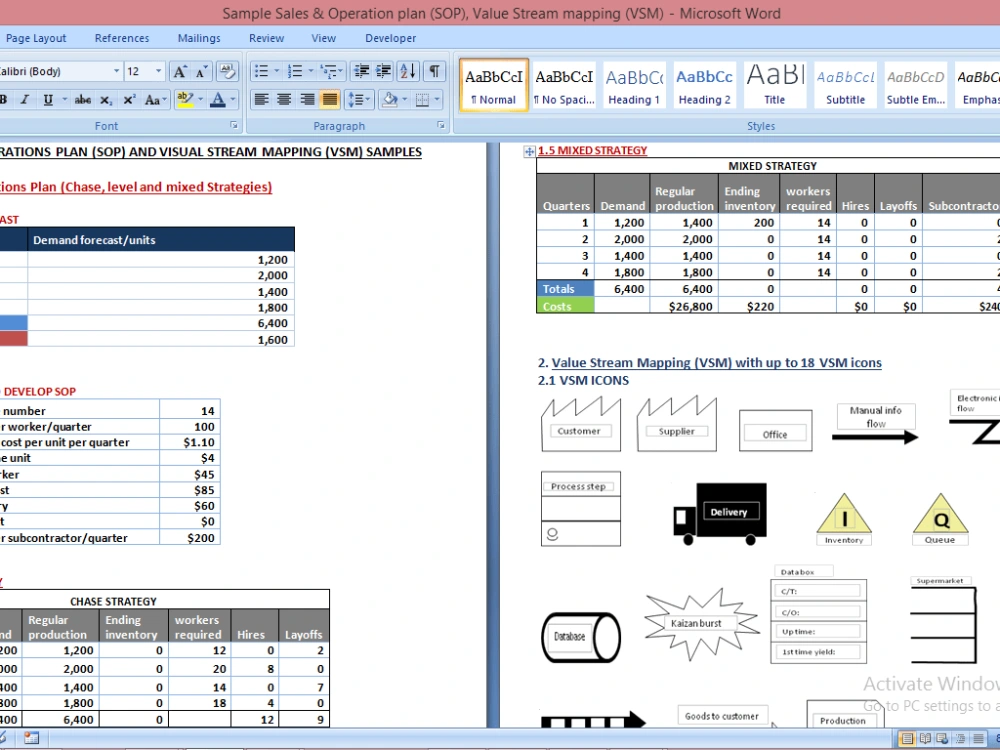Viewport: 1000px width, 750px height.
Task: Open the View tab
Action: tap(323, 38)
